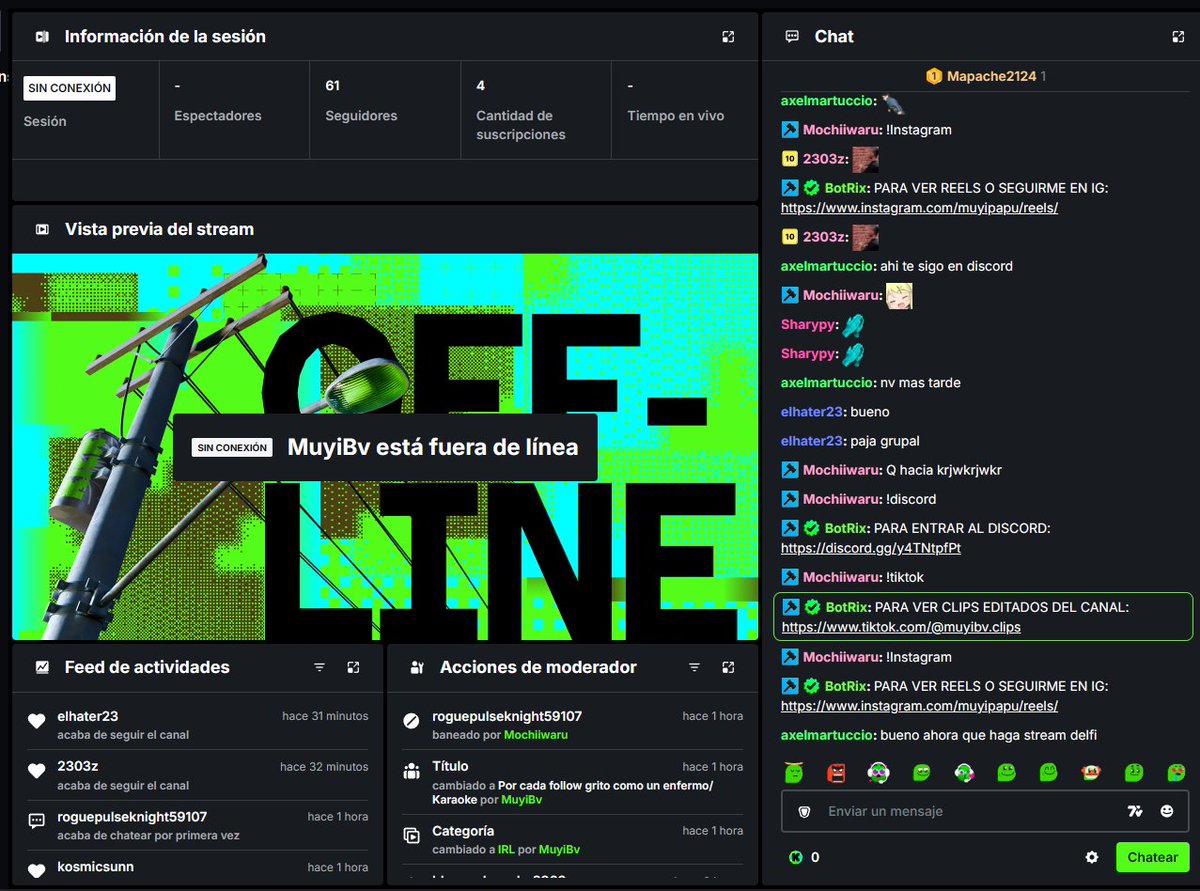Click elhater23 on the 'bueno' message
Image resolution: width=1200 pixels, height=891 pixels.
[813, 412]
